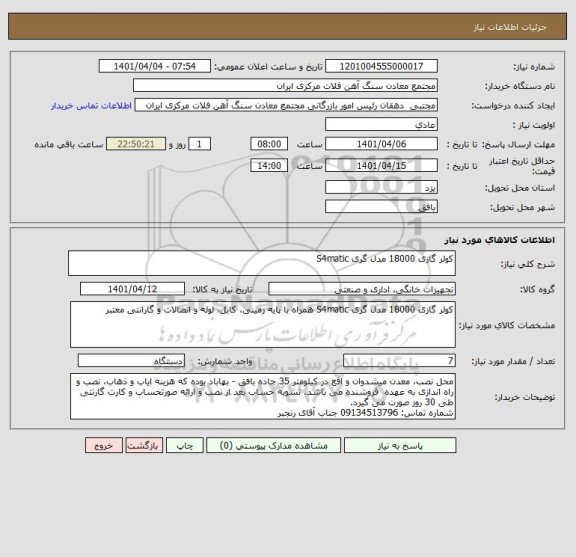Viewport: 576px width, 557px height.
Task: Click the تاریخ و ساعت اعلان عمومی label
Action: pos(268,67)
